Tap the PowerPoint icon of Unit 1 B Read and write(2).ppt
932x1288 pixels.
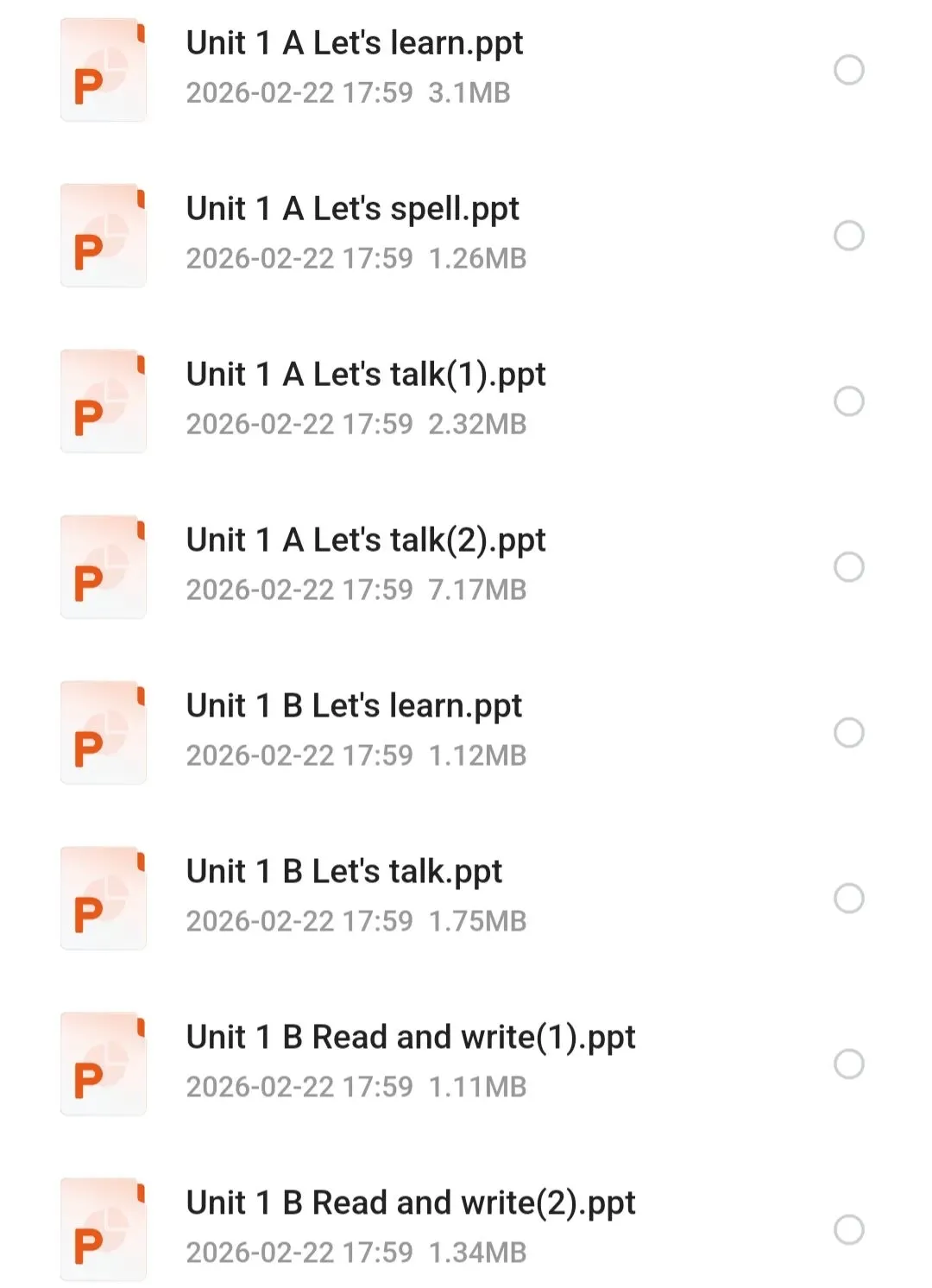click(x=104, y=1230)
